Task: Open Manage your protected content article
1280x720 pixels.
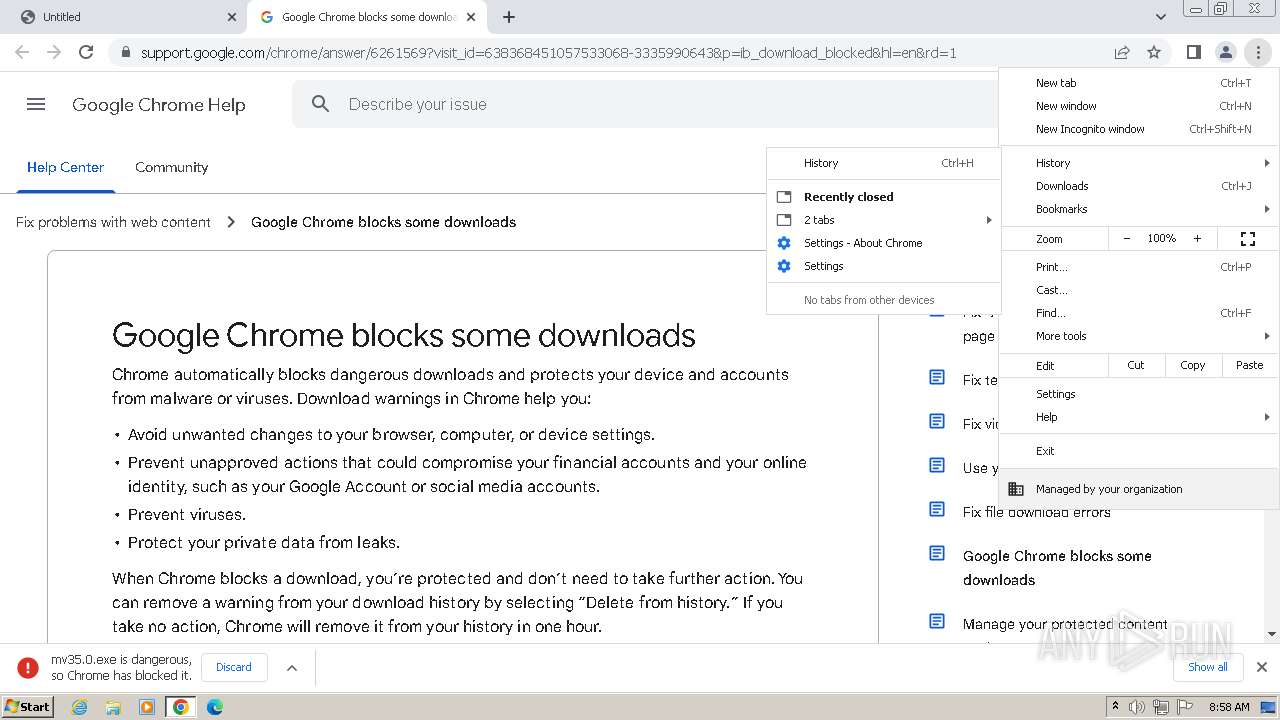Action: point(1065,624)
